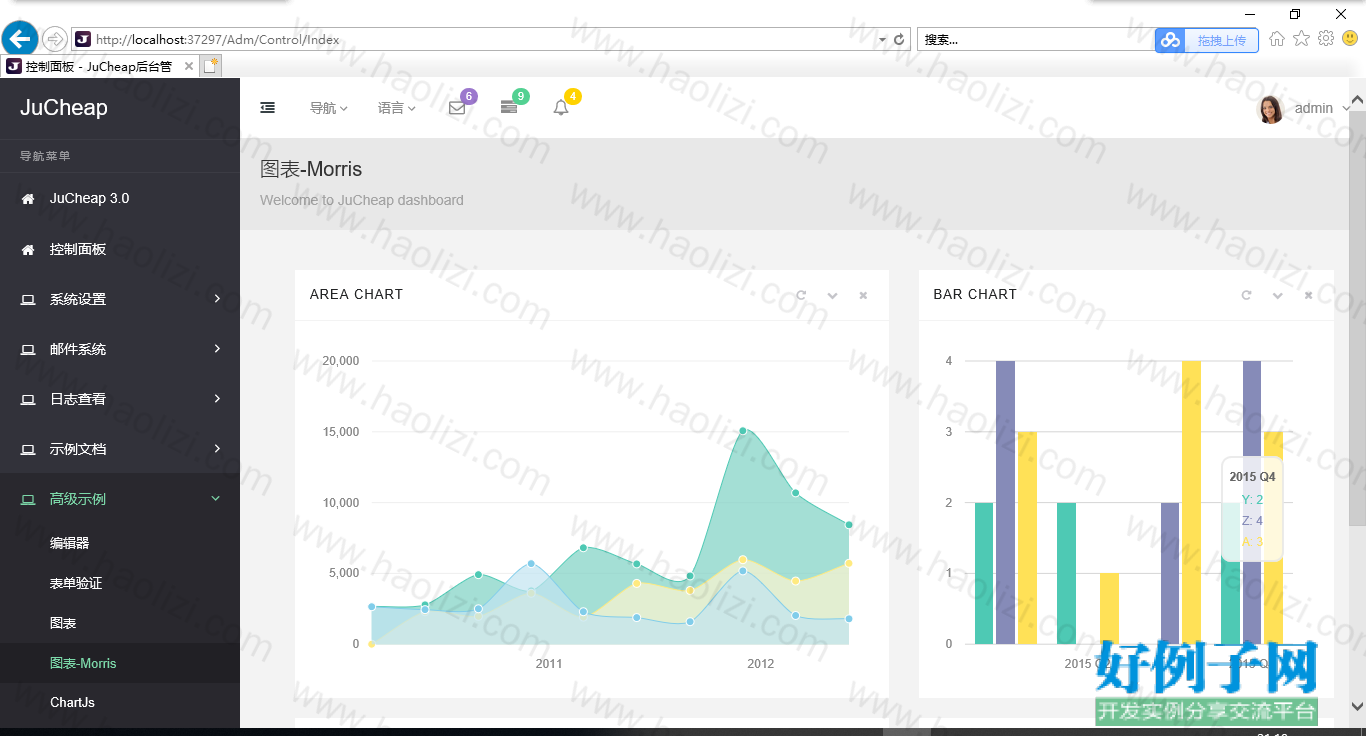Screen dimensions: 1366x736
Task: Open the 导航 dropdown menu
Action: pos(328,108)
